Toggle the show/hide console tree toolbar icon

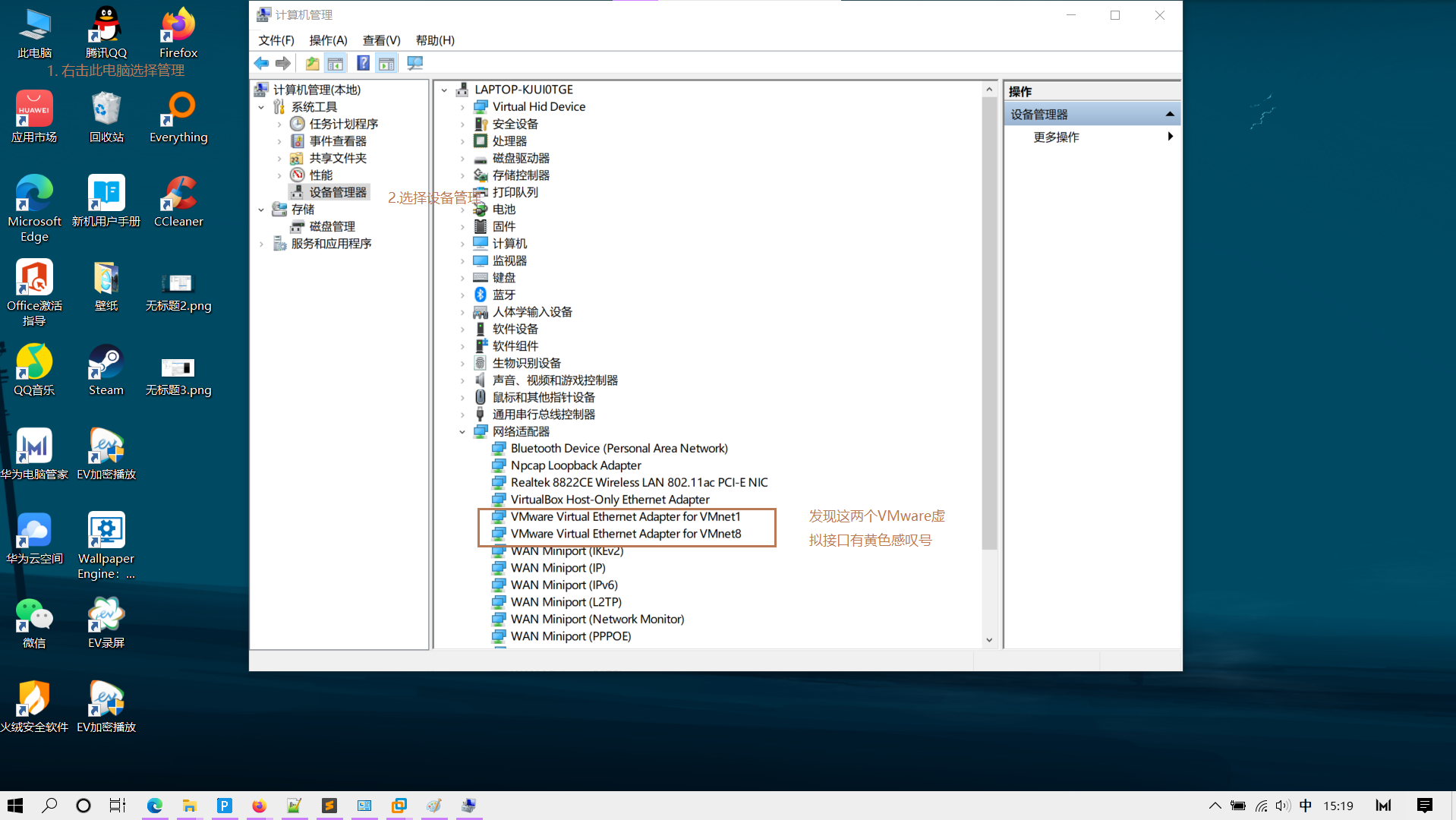click(335, 63)
